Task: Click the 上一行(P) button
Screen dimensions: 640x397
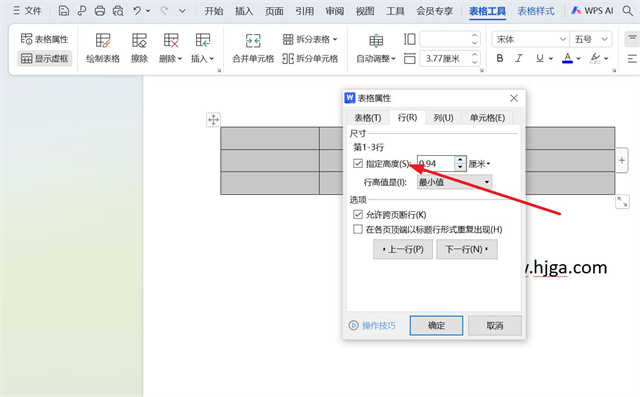Action: (x=403, y=249)
